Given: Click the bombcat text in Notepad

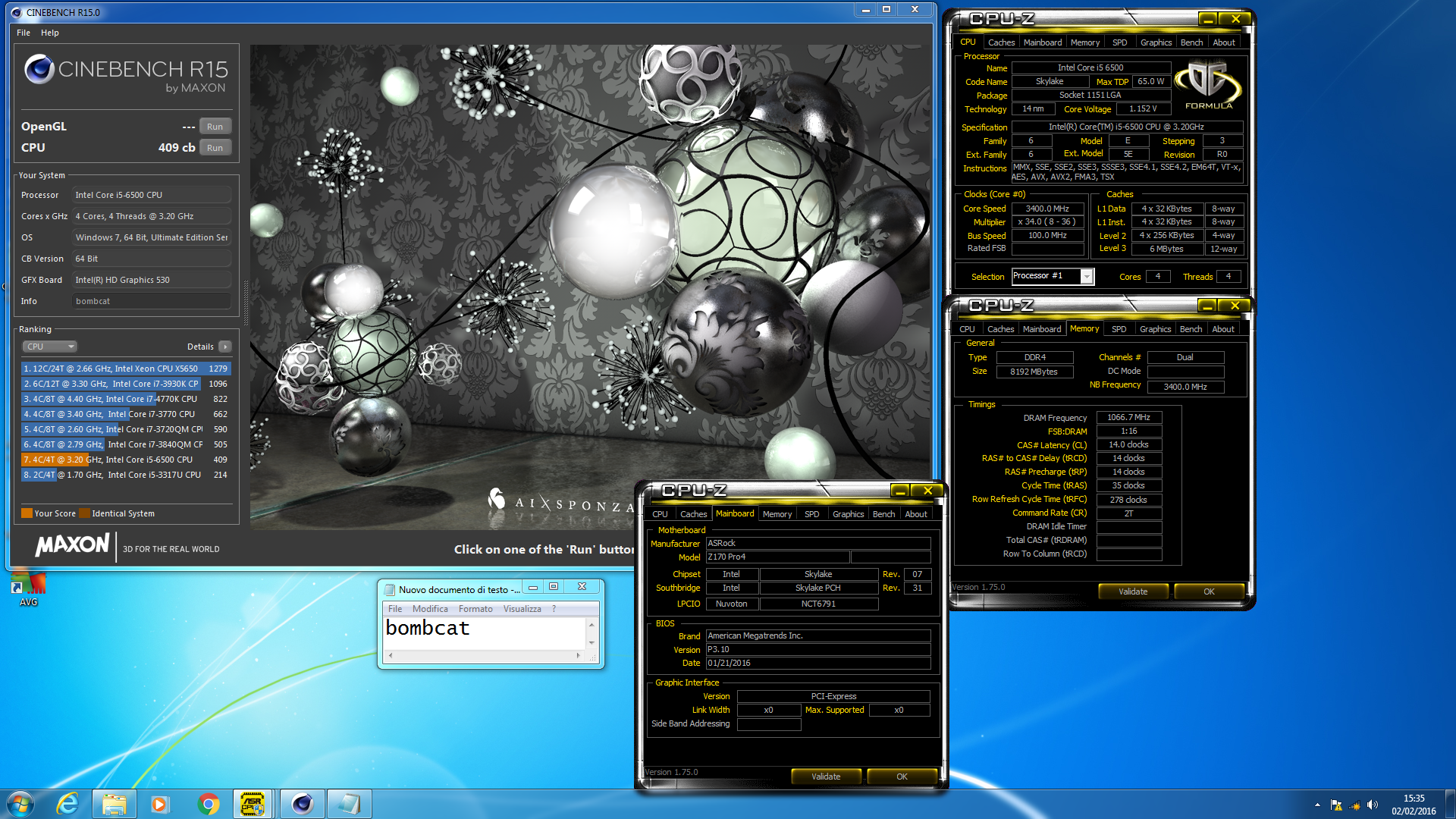Looking at the screenshot, I should pos(428,629).
